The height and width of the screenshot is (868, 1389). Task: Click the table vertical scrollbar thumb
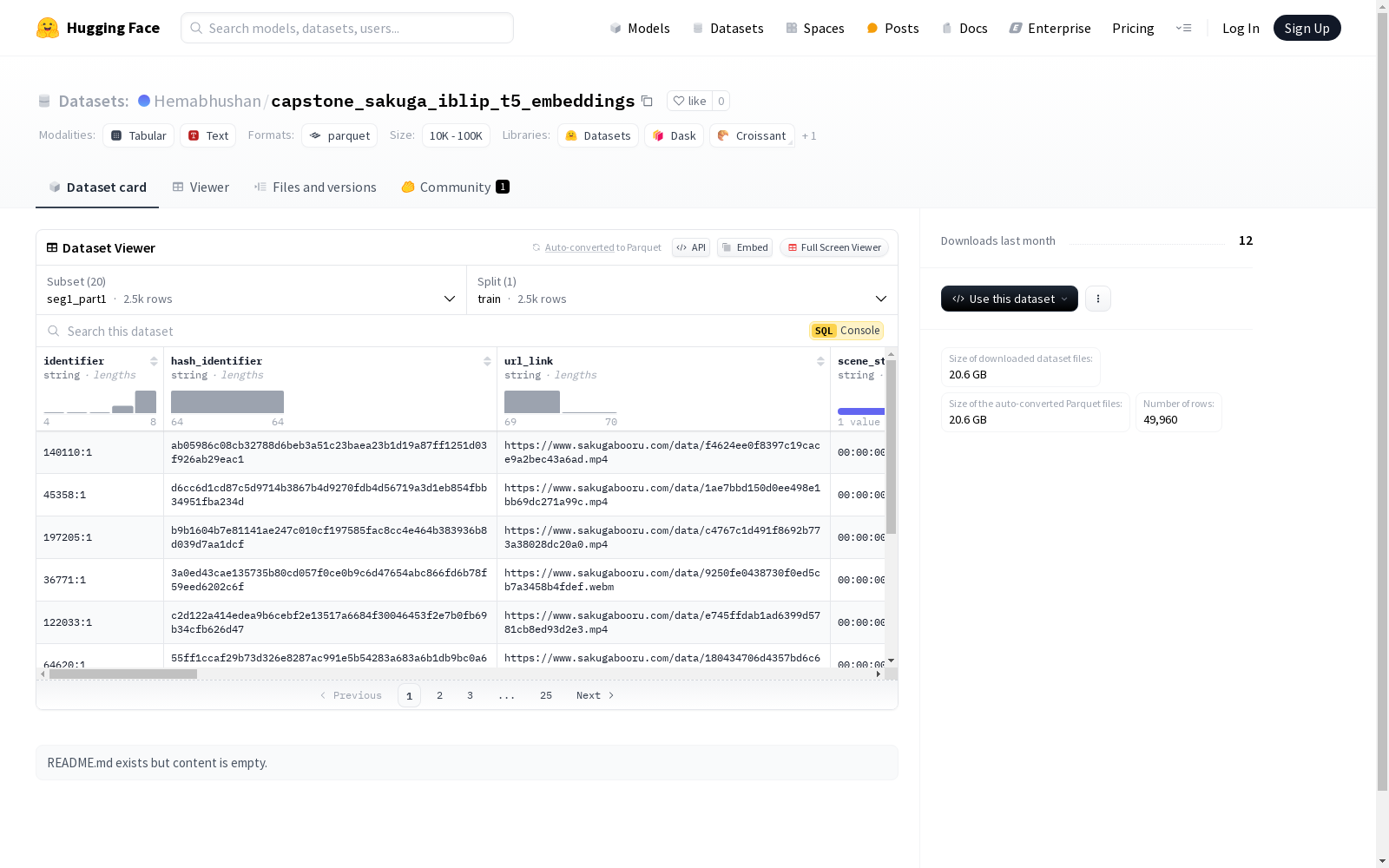click(891, 446)
